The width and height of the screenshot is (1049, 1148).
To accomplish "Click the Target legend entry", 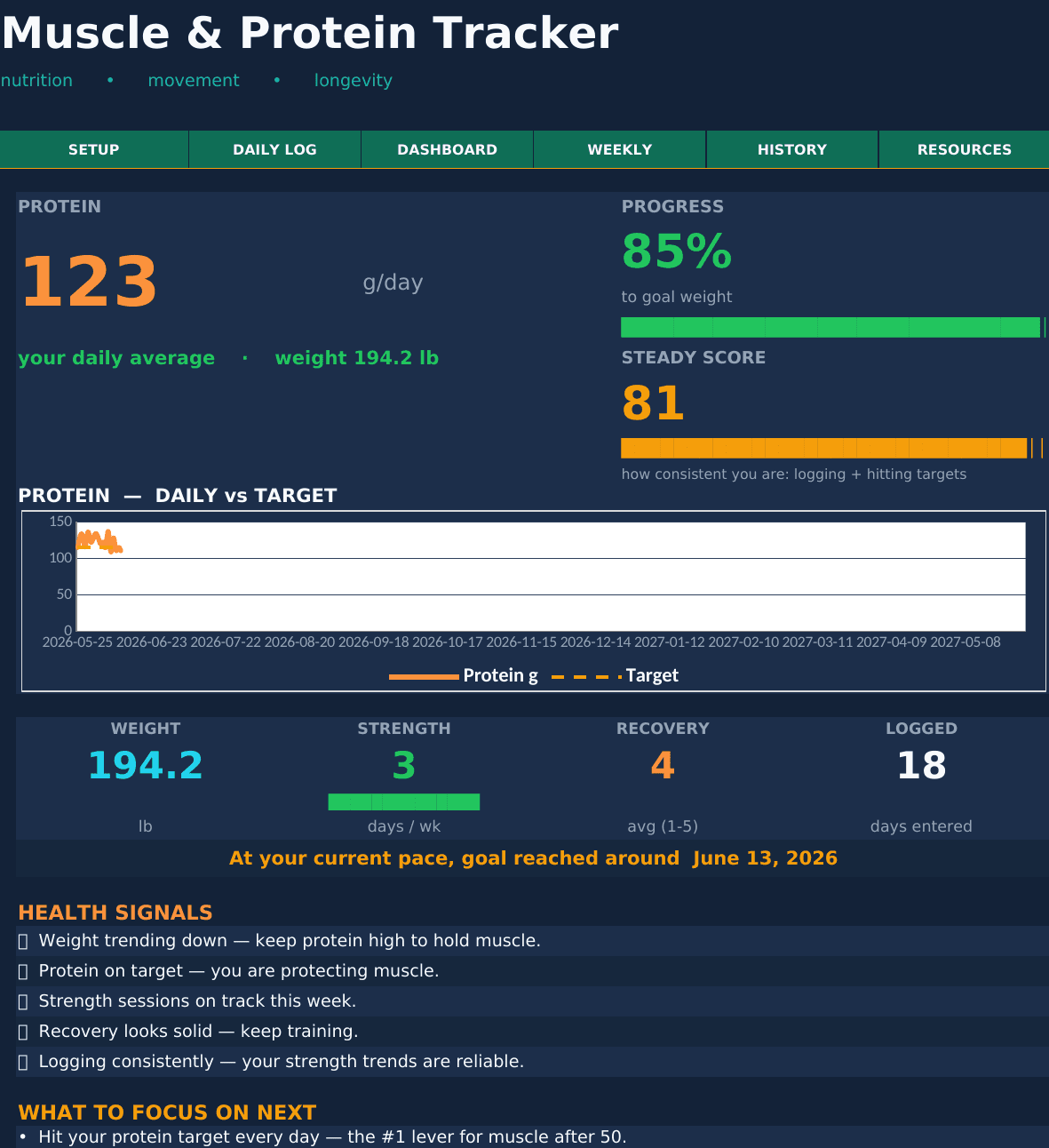I will (x=615, y=675).
